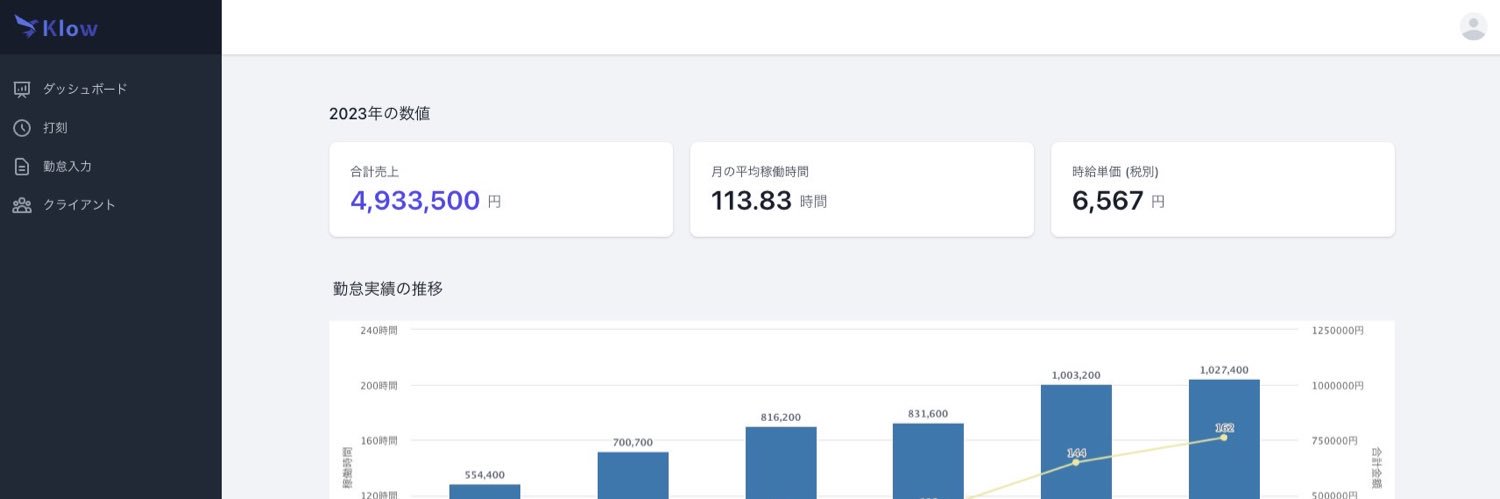Screen dimensions: 1500x499
Task: Click the 月の平均稼働時間 label
Action: (x=760, y=172)
